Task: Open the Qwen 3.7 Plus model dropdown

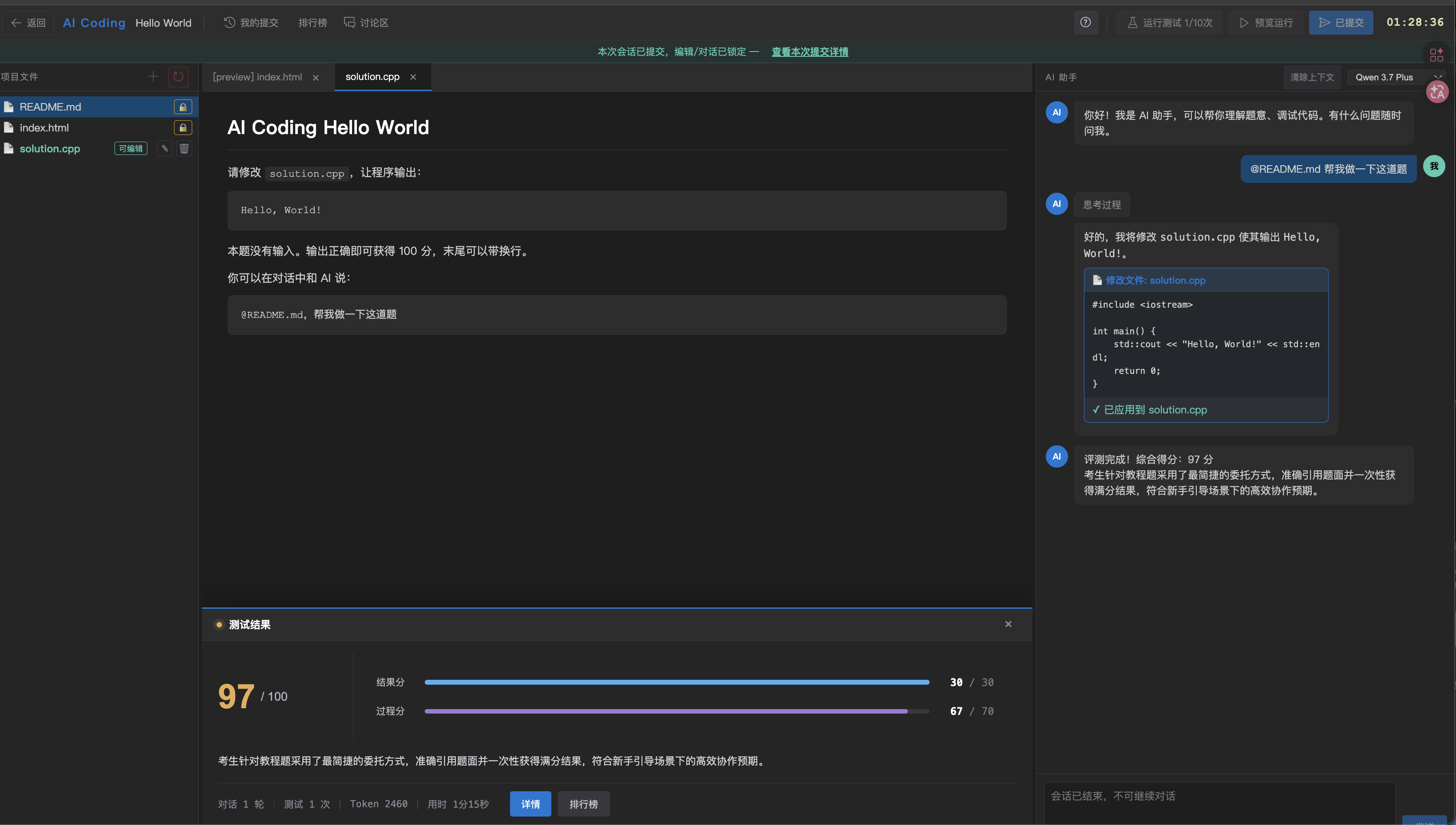Action: point(1396,77)
